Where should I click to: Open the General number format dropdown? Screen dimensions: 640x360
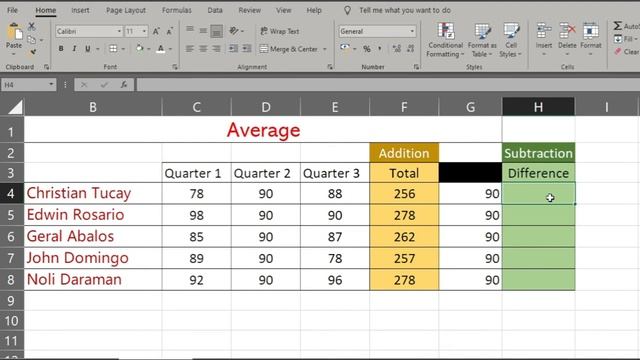click(x=412, y=31)
